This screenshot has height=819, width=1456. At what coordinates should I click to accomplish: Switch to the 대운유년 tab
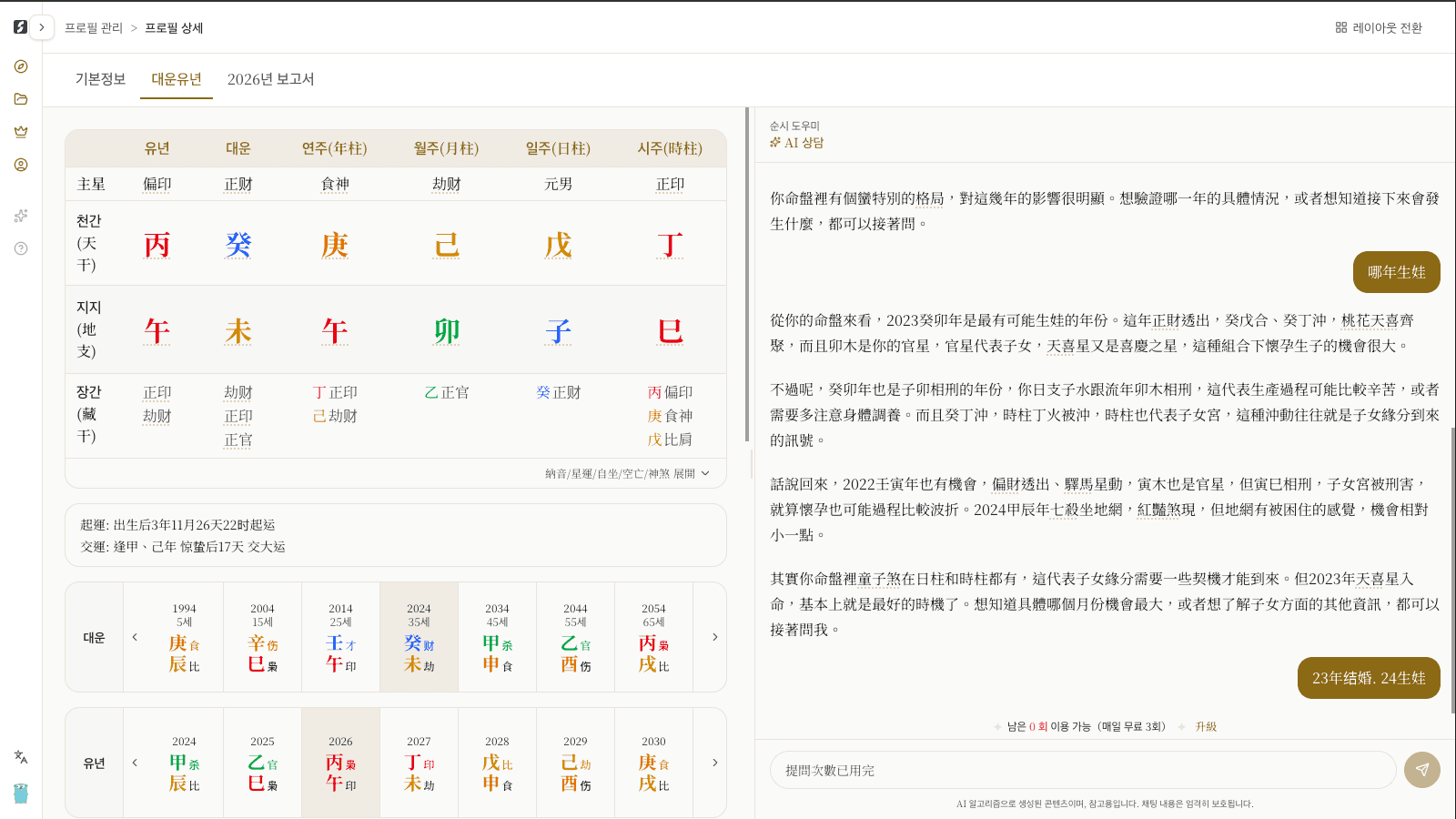point(177,79)
